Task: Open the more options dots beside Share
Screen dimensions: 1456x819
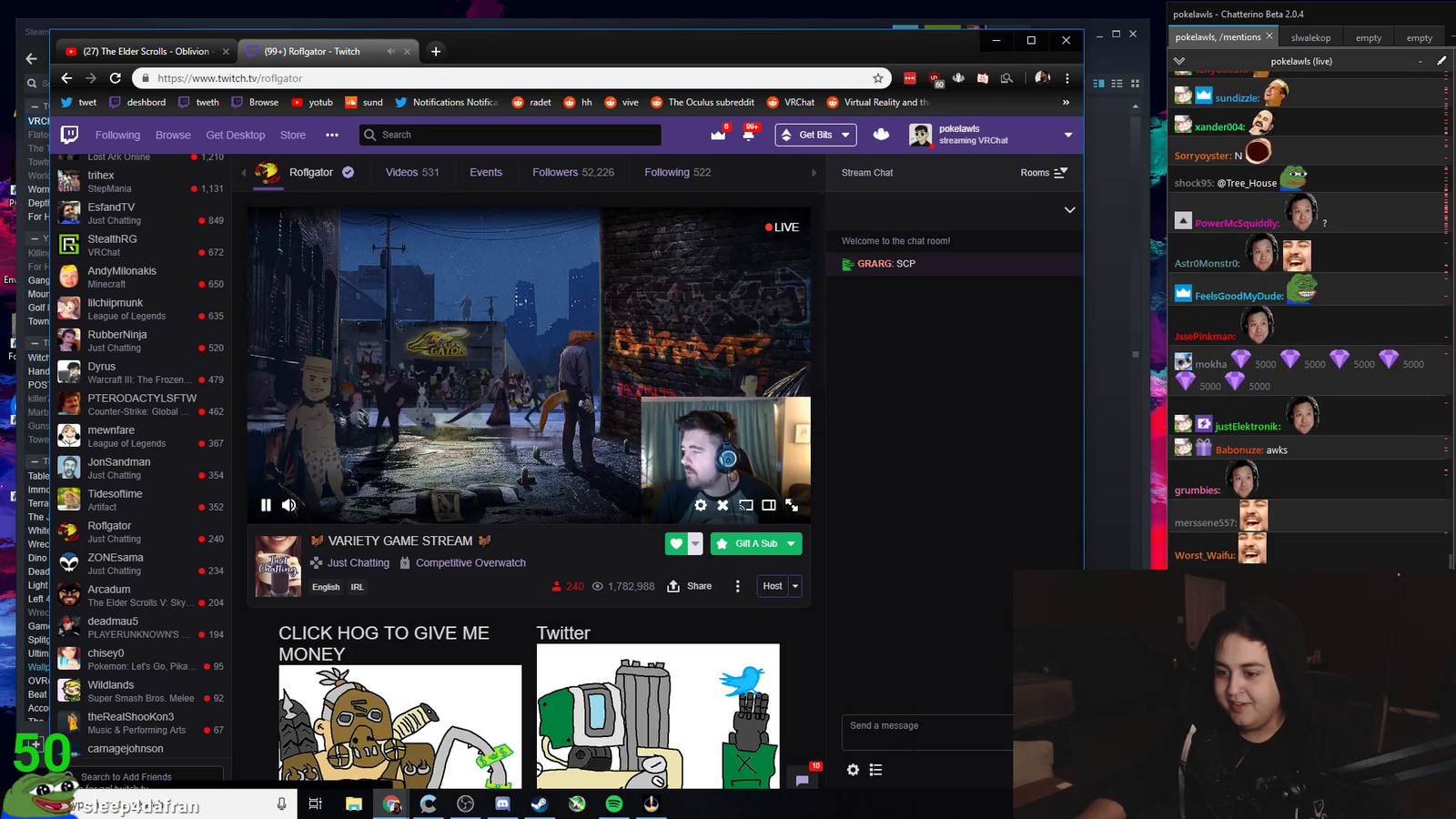Action: coord(738,586)
